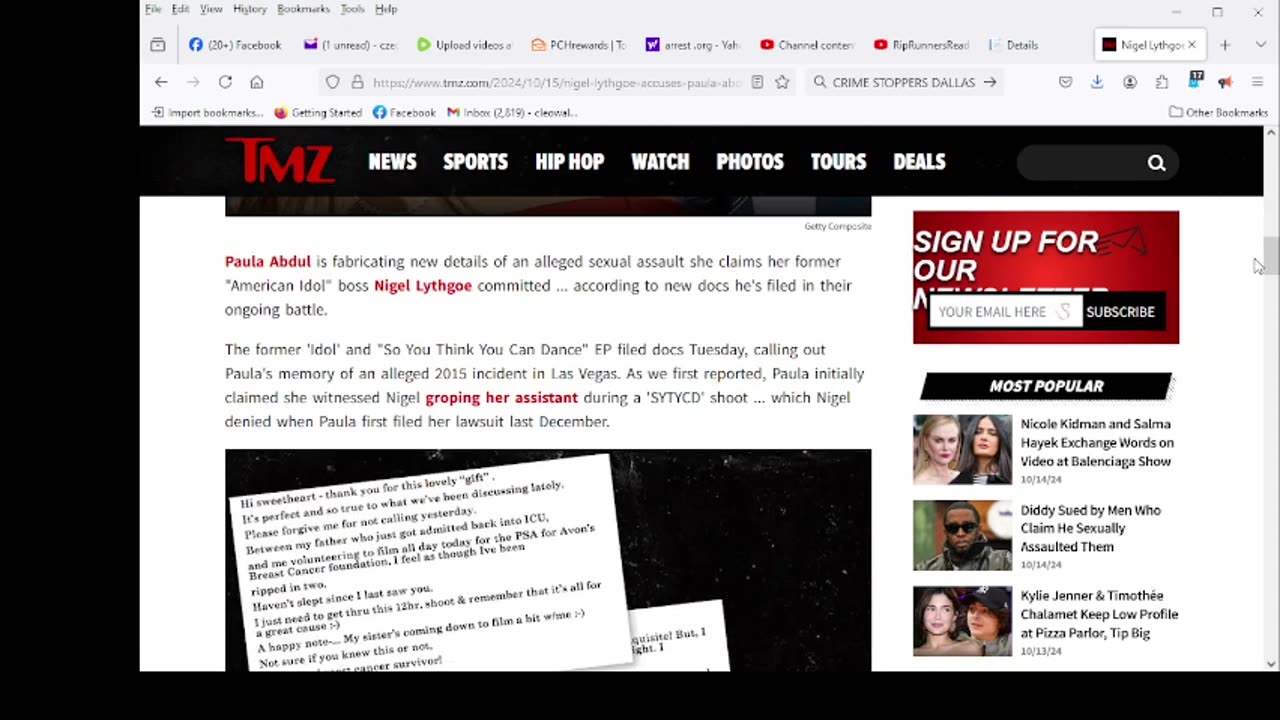Switch to the RipRunnersRead tab
Screen dimensions: 1280x720
pyautogui.click(x=921, y=45)
